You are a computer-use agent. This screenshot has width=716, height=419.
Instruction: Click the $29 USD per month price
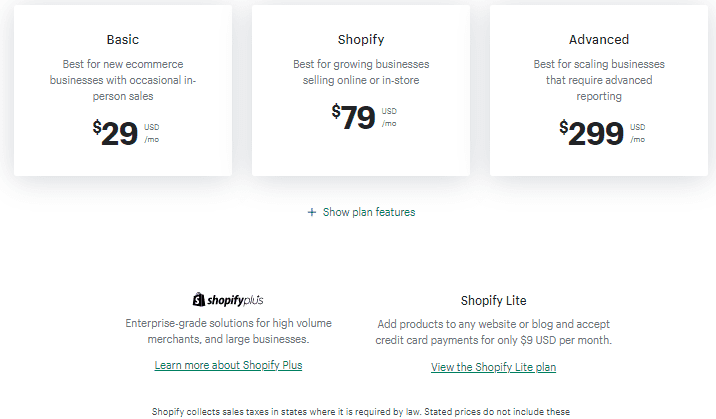[126, 133]
